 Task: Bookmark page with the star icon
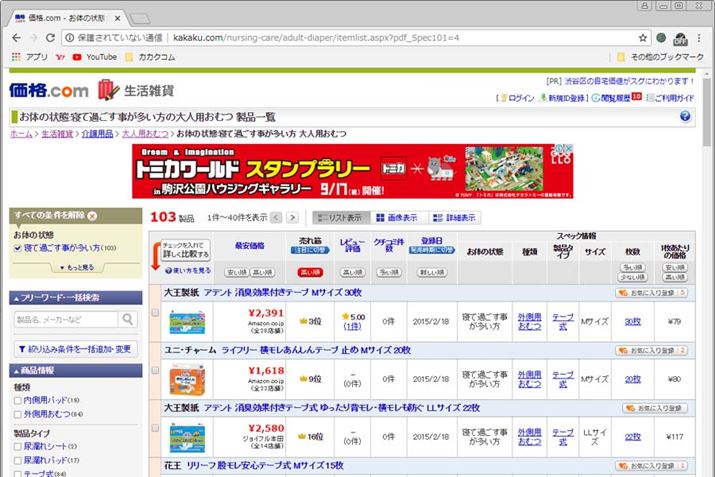coord(642,38)
